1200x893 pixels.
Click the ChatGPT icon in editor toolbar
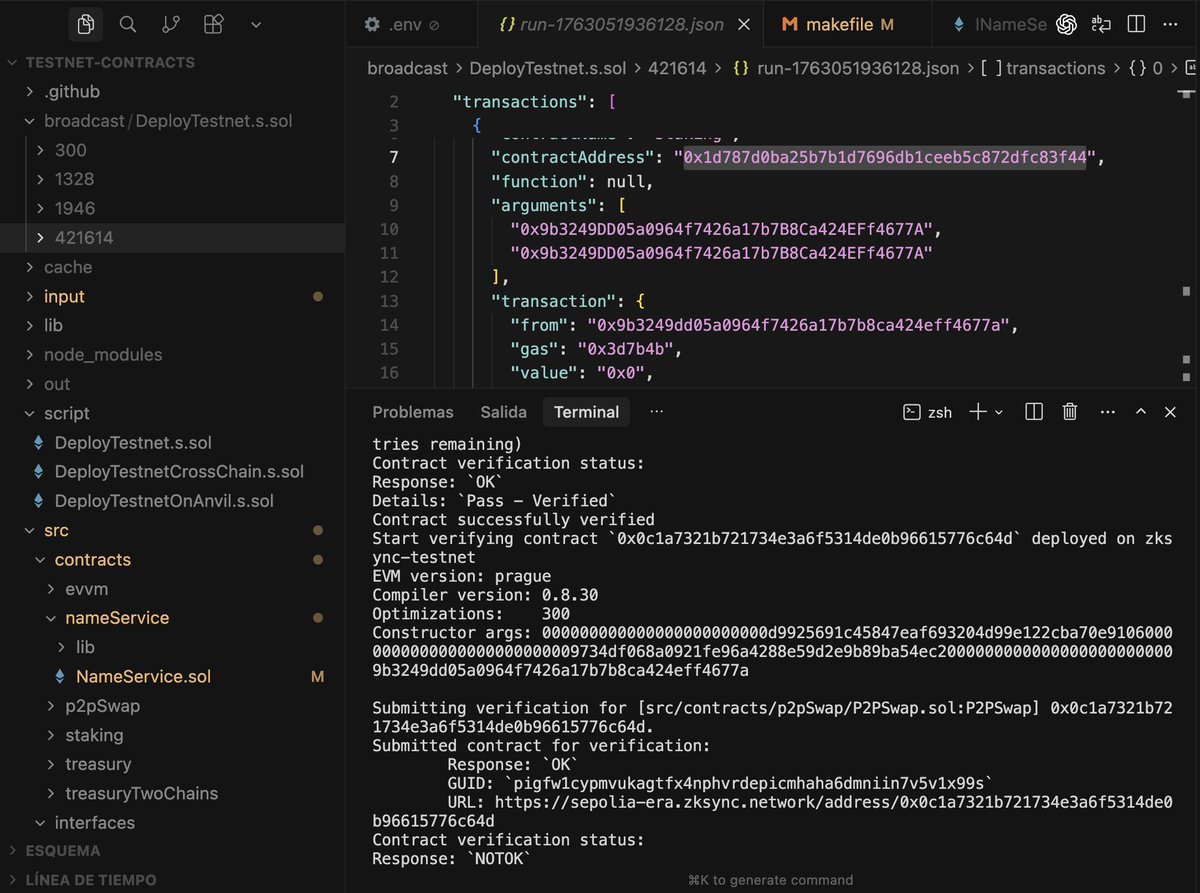tap(1066, 24)
